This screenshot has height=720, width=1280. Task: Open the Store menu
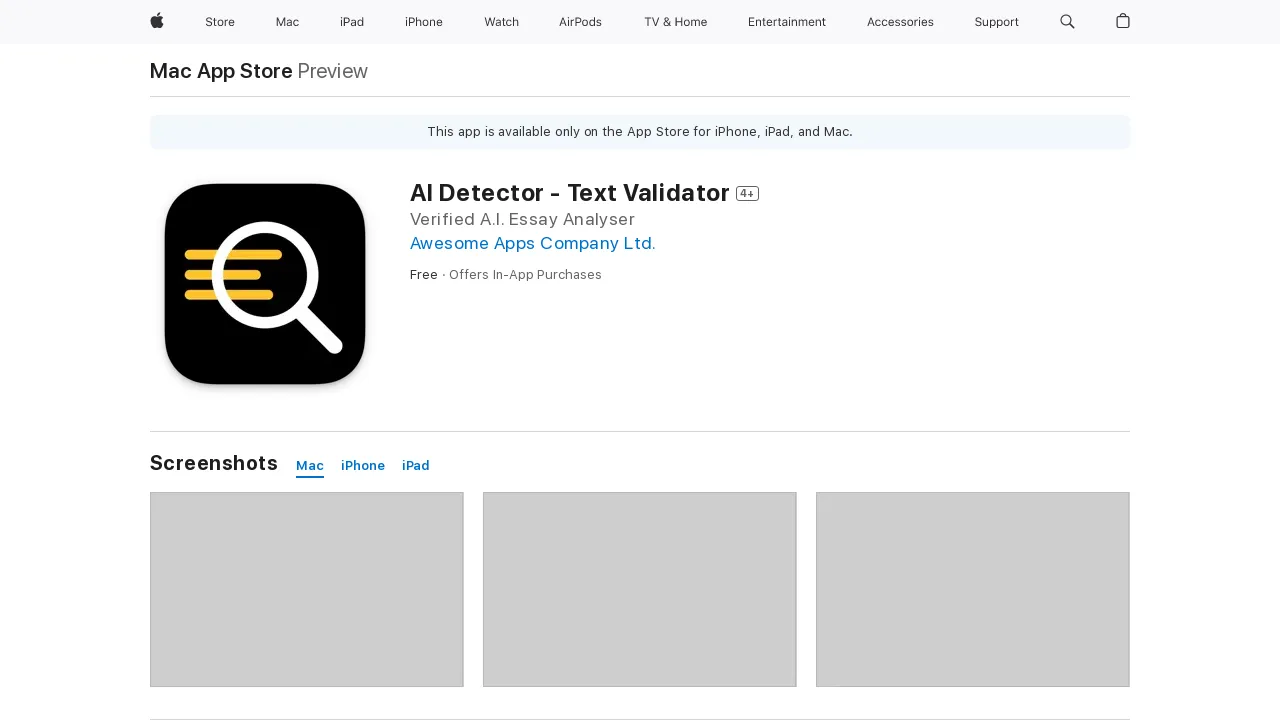click(x=220, y=22)
